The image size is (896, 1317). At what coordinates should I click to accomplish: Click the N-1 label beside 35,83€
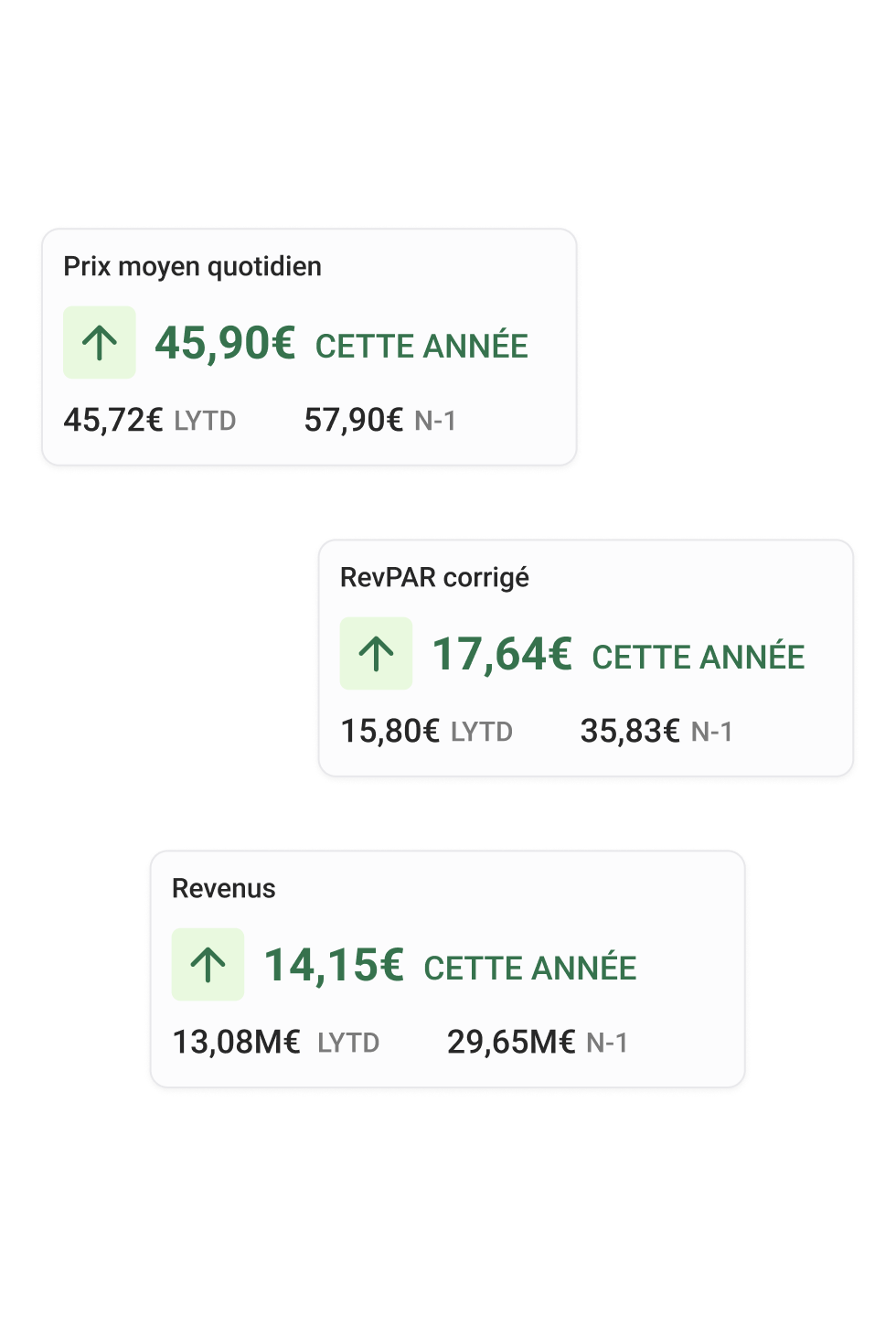click(711, 733)
